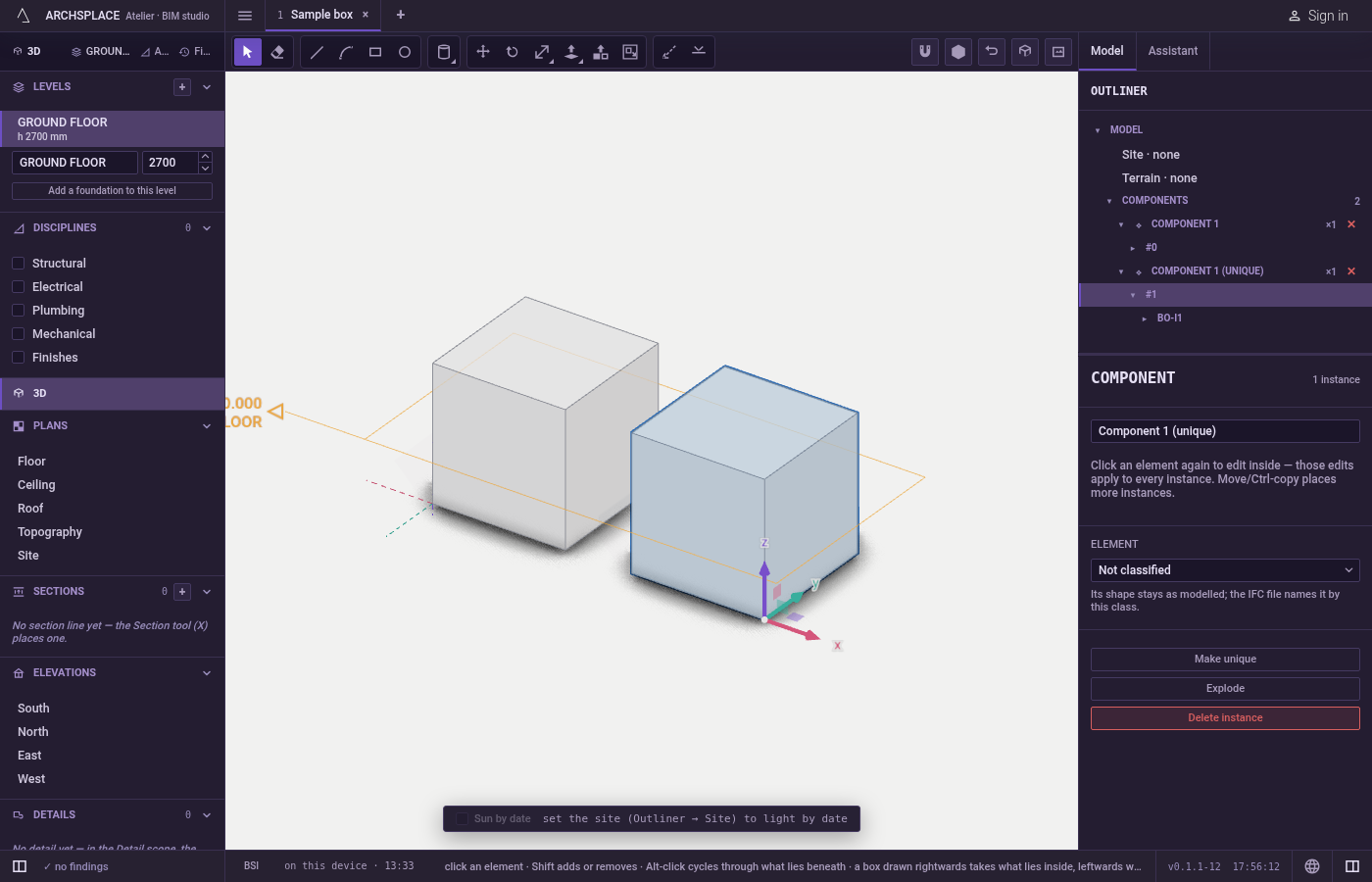This screenshot has width=1372, height=882.
Task: Click the component name input field
Action: 1225,431
